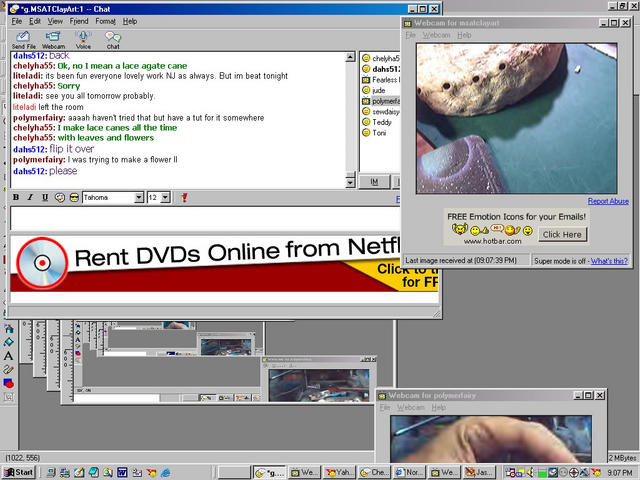Screen dimensions: 640x480
Task: Select the Draw pencil-line tool
Action: point(9,369)
